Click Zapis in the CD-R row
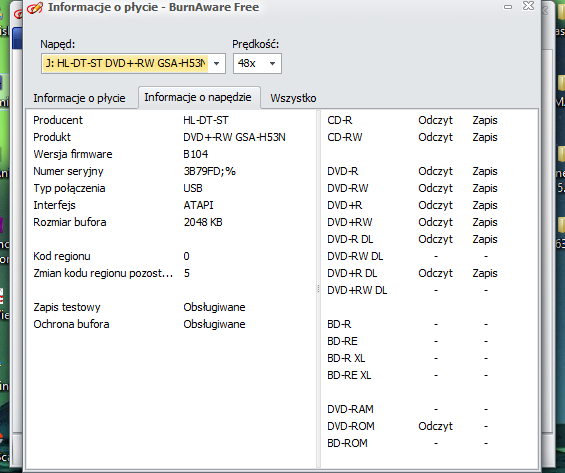 (x=485, y=120)
